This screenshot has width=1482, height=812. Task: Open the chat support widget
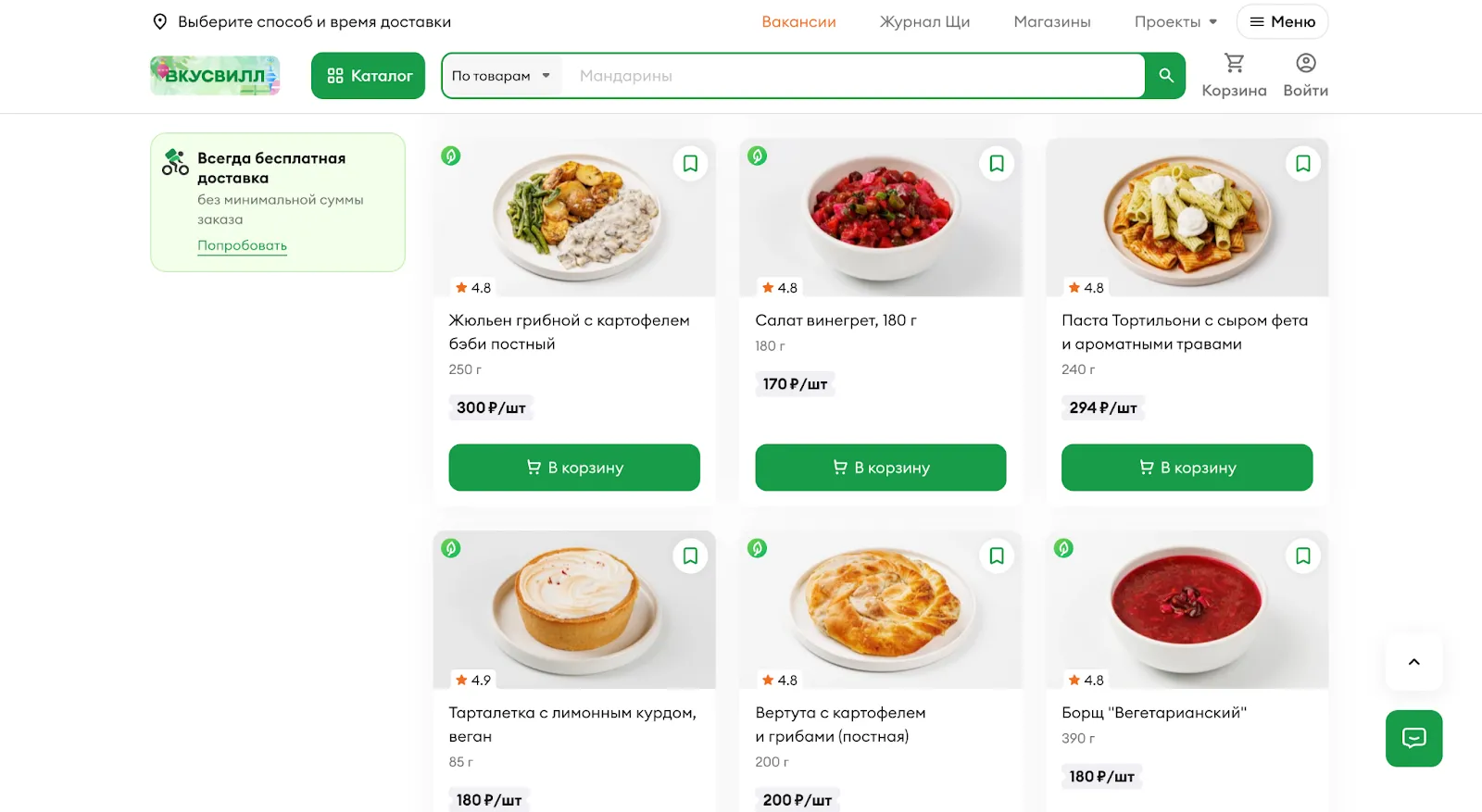tap(1413, 738)
